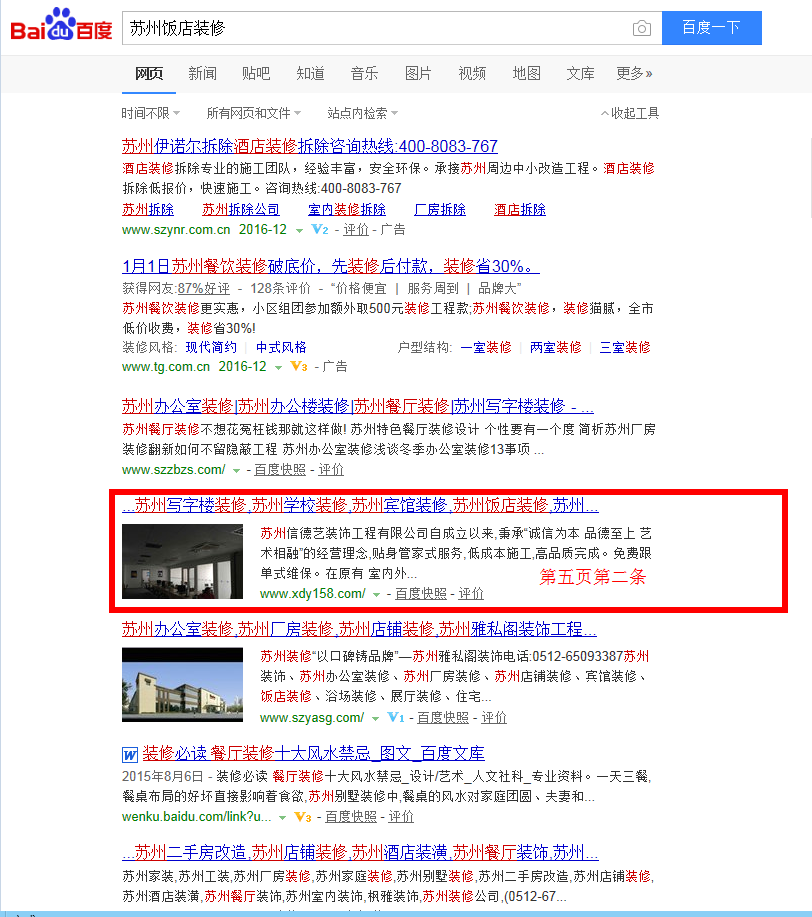Open the 时间不限 time filter dropdown
This screenshot has width=812, height=917.
tap(150, 113)
